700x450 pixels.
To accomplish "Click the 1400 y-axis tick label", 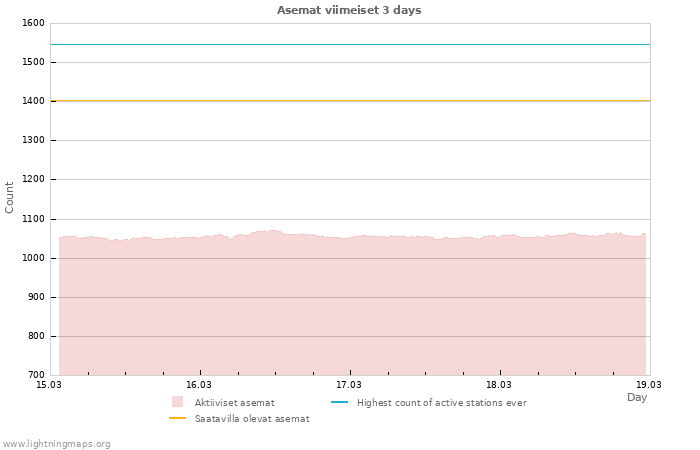I will coord(33,101).
